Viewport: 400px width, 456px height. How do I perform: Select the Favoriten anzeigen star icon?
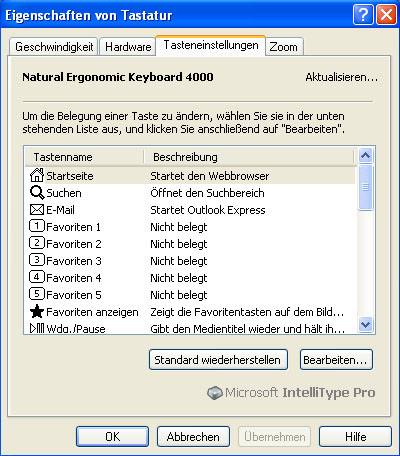tap(37, 312)
